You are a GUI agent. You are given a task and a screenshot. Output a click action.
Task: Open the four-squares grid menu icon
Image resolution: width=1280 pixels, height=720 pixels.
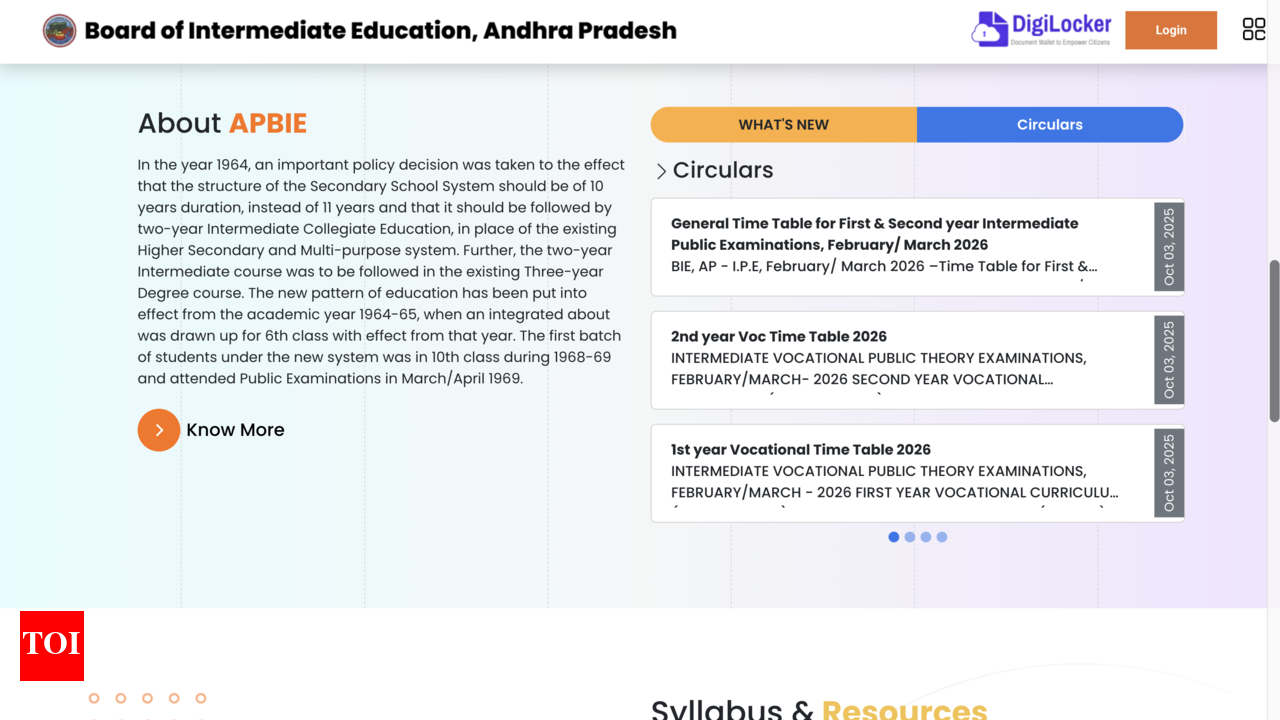tap(1253, 30)
